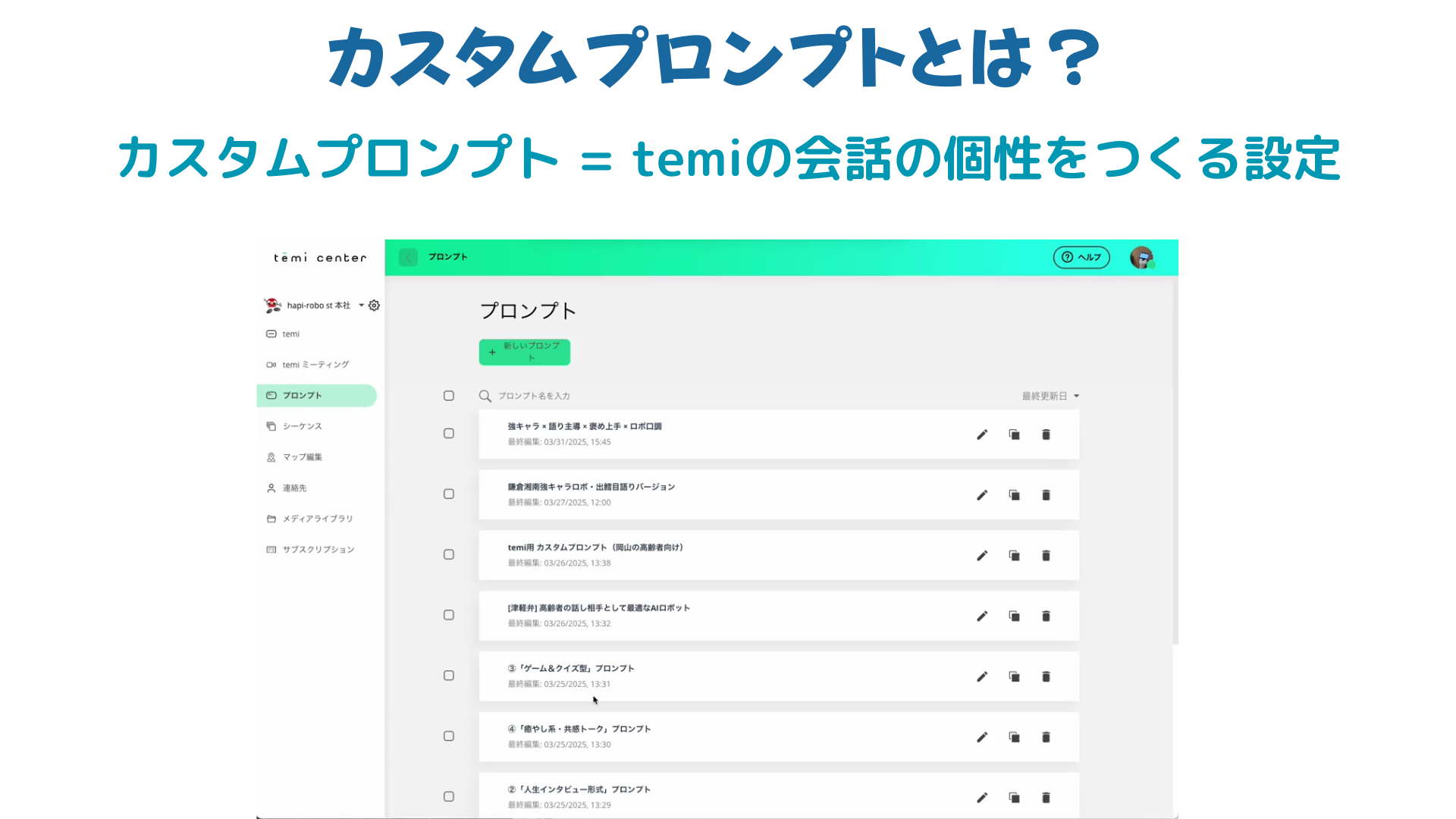Open シーケンス in the sidebar
The width and height of the screenshot is (1456, 819).
pos(294,426)
